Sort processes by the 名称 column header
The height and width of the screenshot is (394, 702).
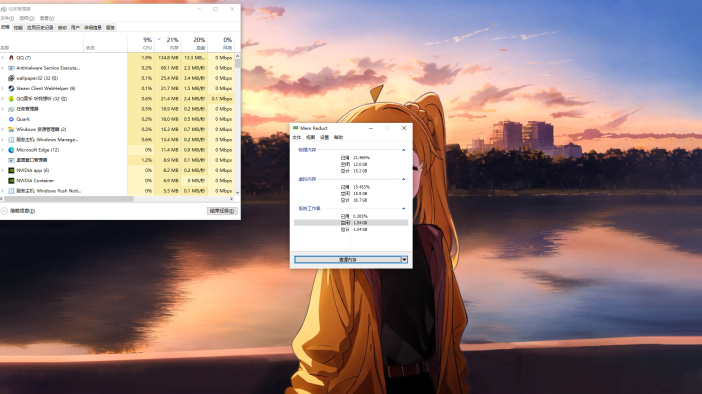coord(42,43)
